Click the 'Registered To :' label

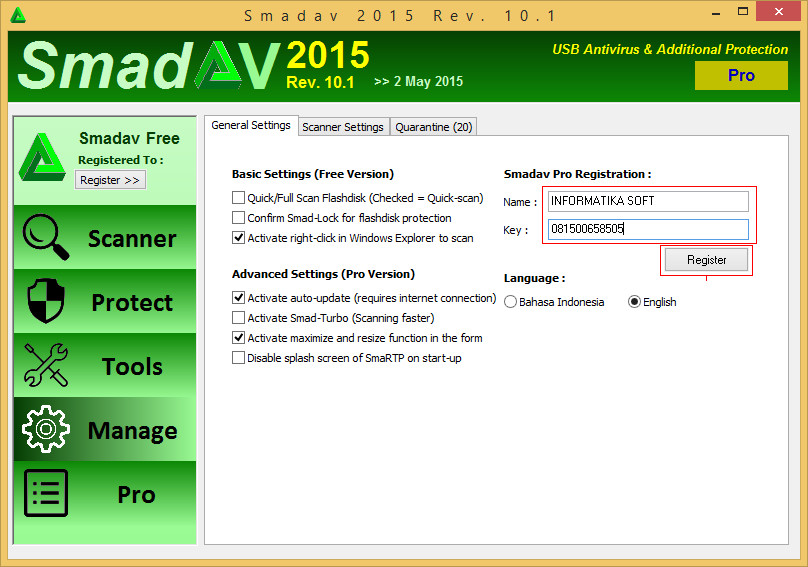[x=121, y=160]
